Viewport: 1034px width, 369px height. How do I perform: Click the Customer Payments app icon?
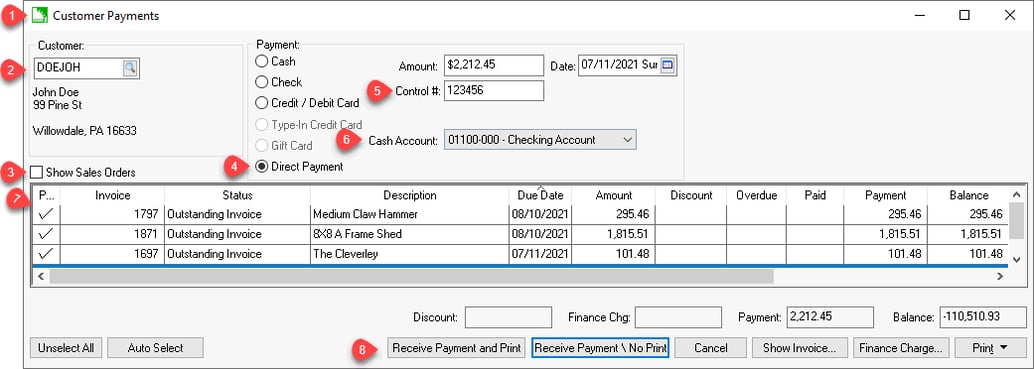point(40,14)
